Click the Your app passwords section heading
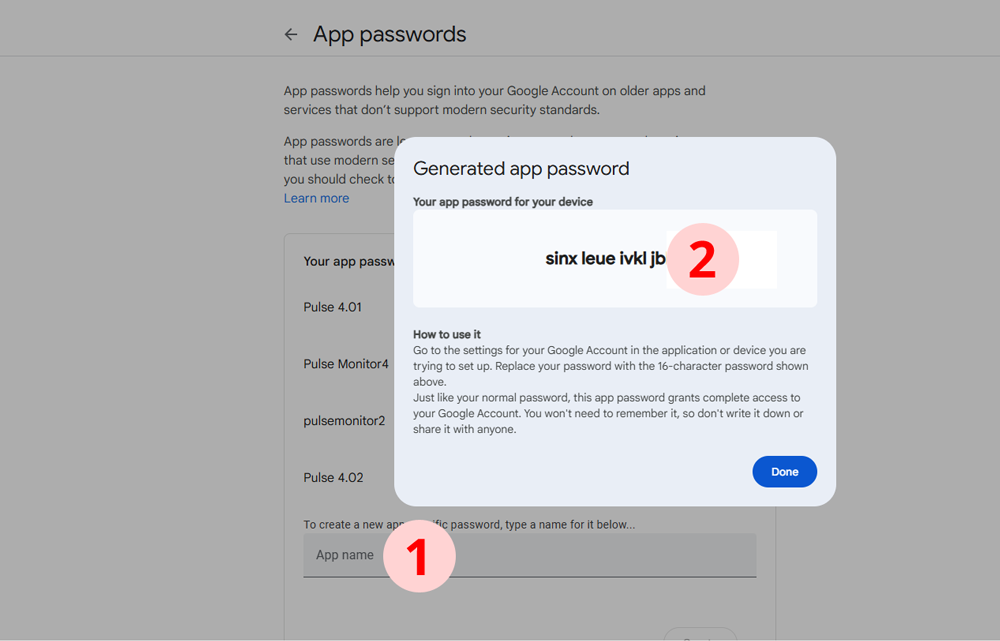This screenshot has height=641, width=1000. coord(349,262)
